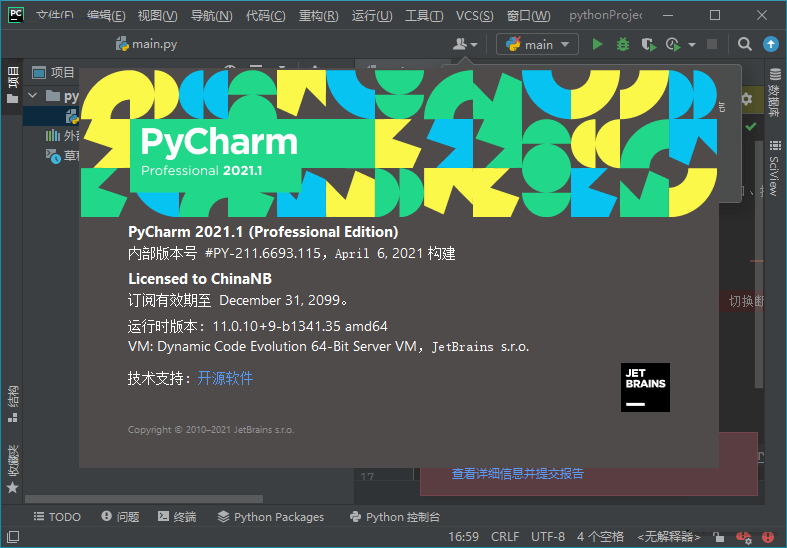Click the PyCharm 2021.1 (Professional Edition) heading

(263, 232)
